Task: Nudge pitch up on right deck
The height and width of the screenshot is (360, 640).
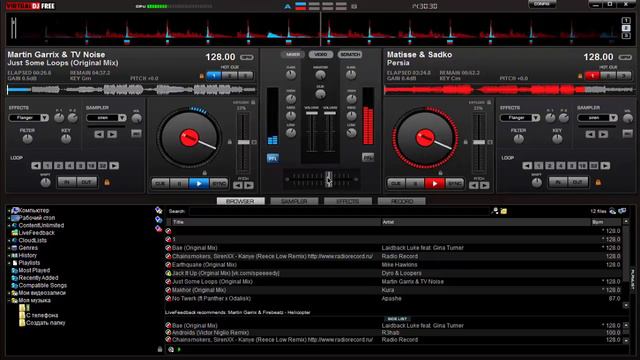Action: (485, 186)
